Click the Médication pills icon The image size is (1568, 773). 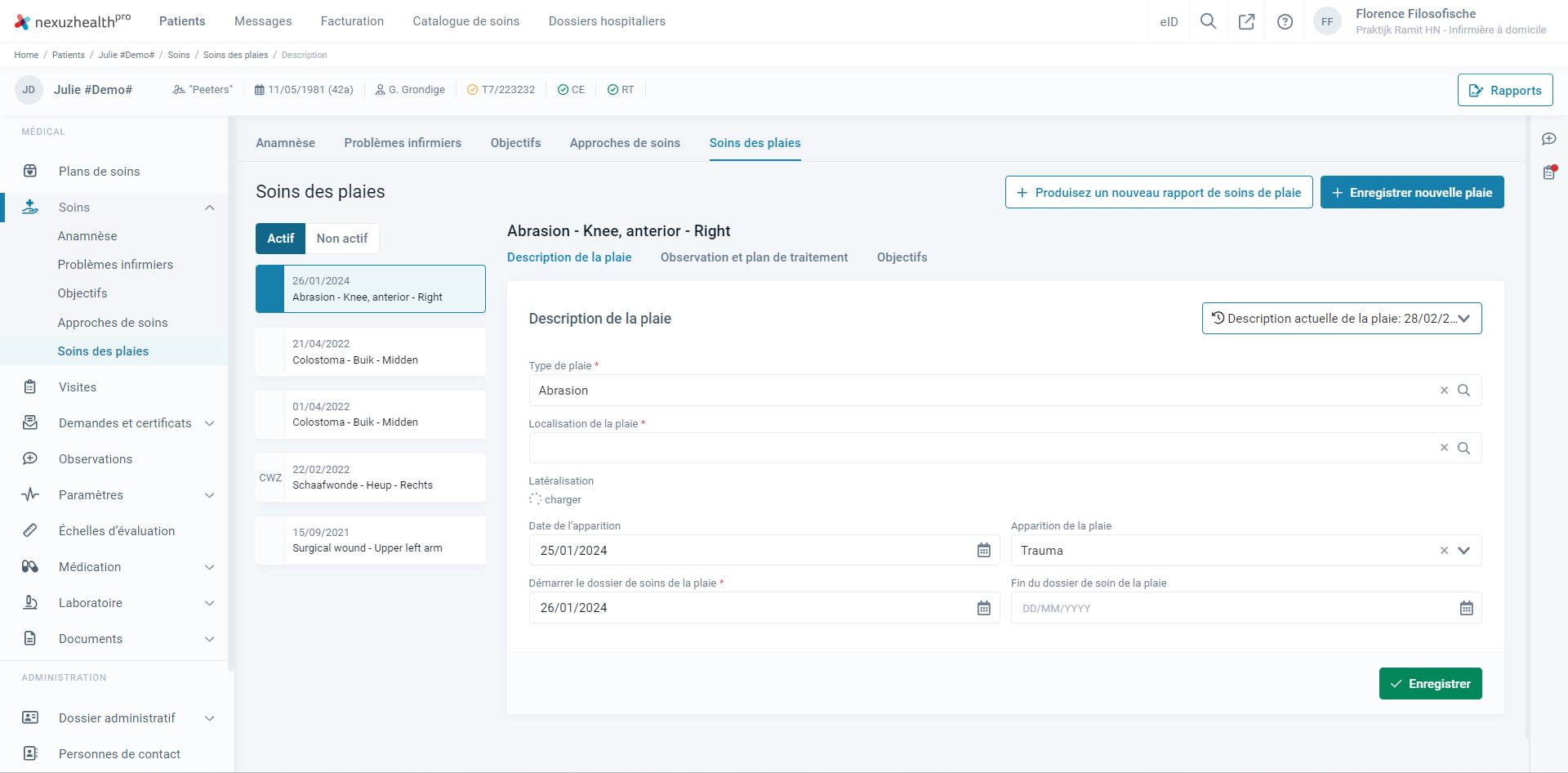30,566
